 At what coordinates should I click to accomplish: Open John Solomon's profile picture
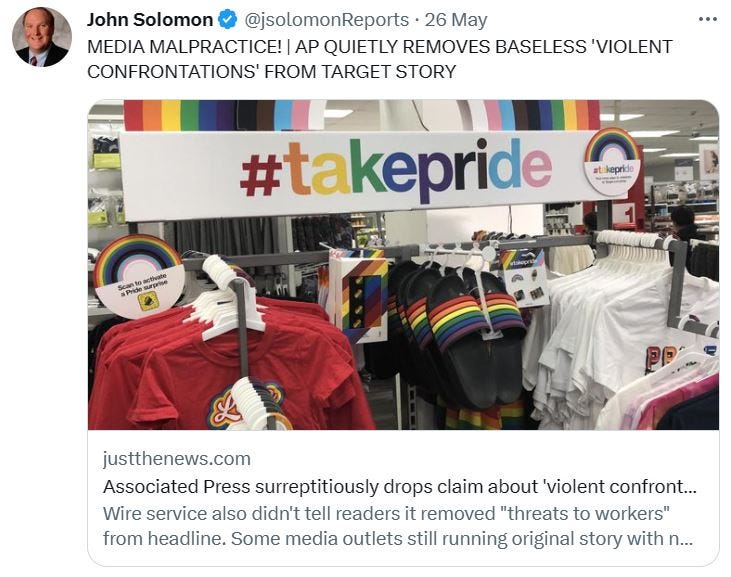tap(41, 37)
